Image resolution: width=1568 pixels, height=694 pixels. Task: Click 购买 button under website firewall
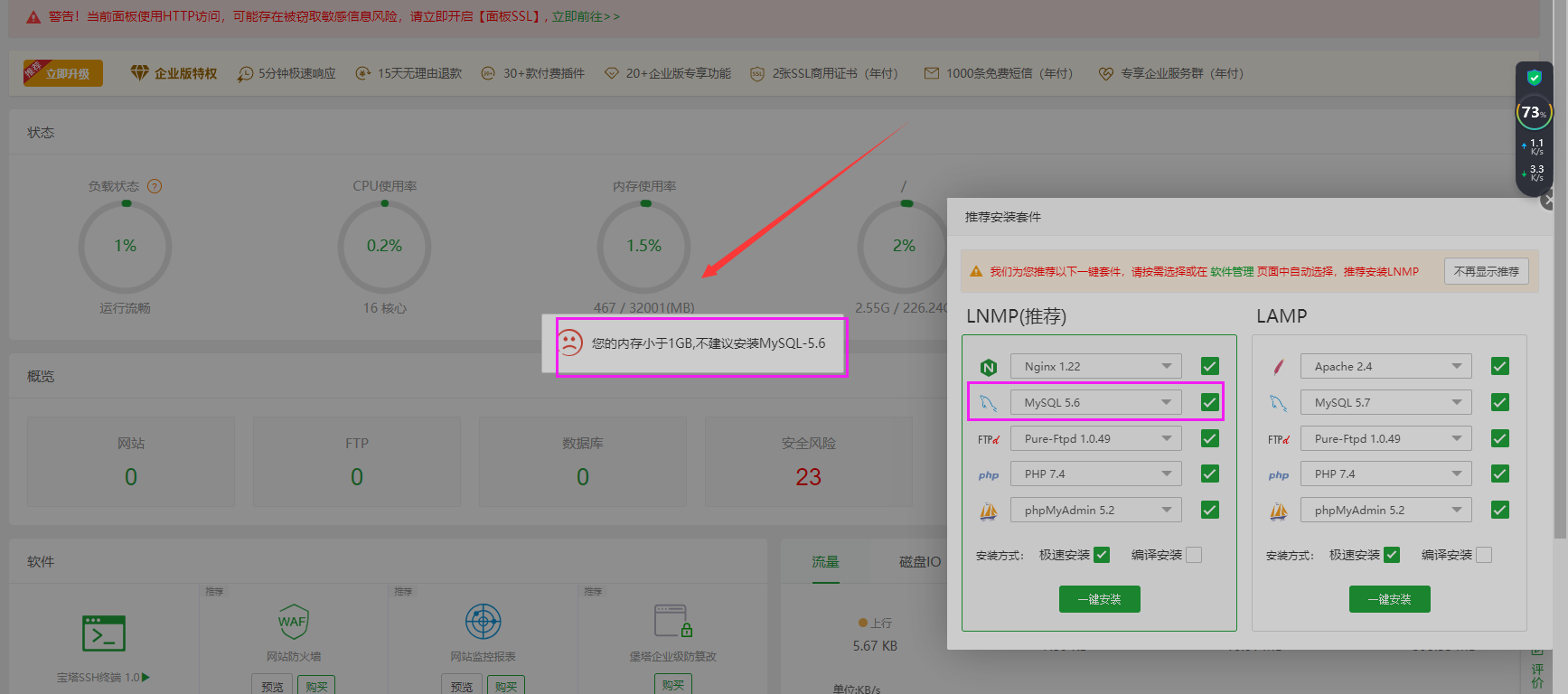(x=316, y=686)
